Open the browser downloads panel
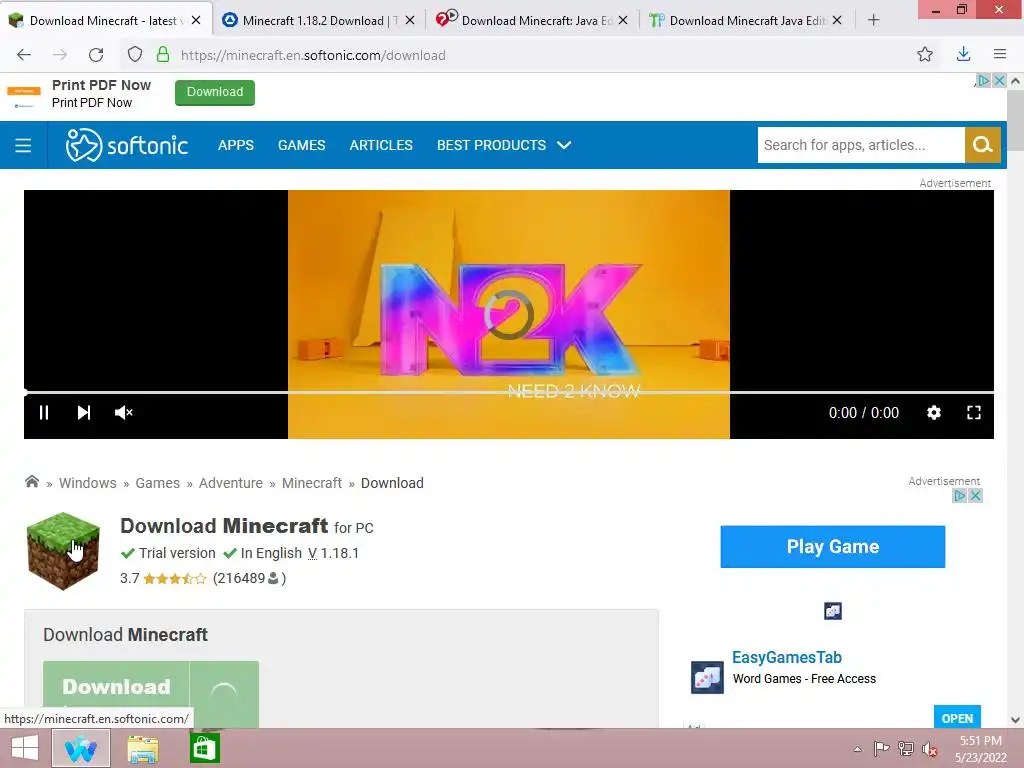 click(x=963, y=55)
